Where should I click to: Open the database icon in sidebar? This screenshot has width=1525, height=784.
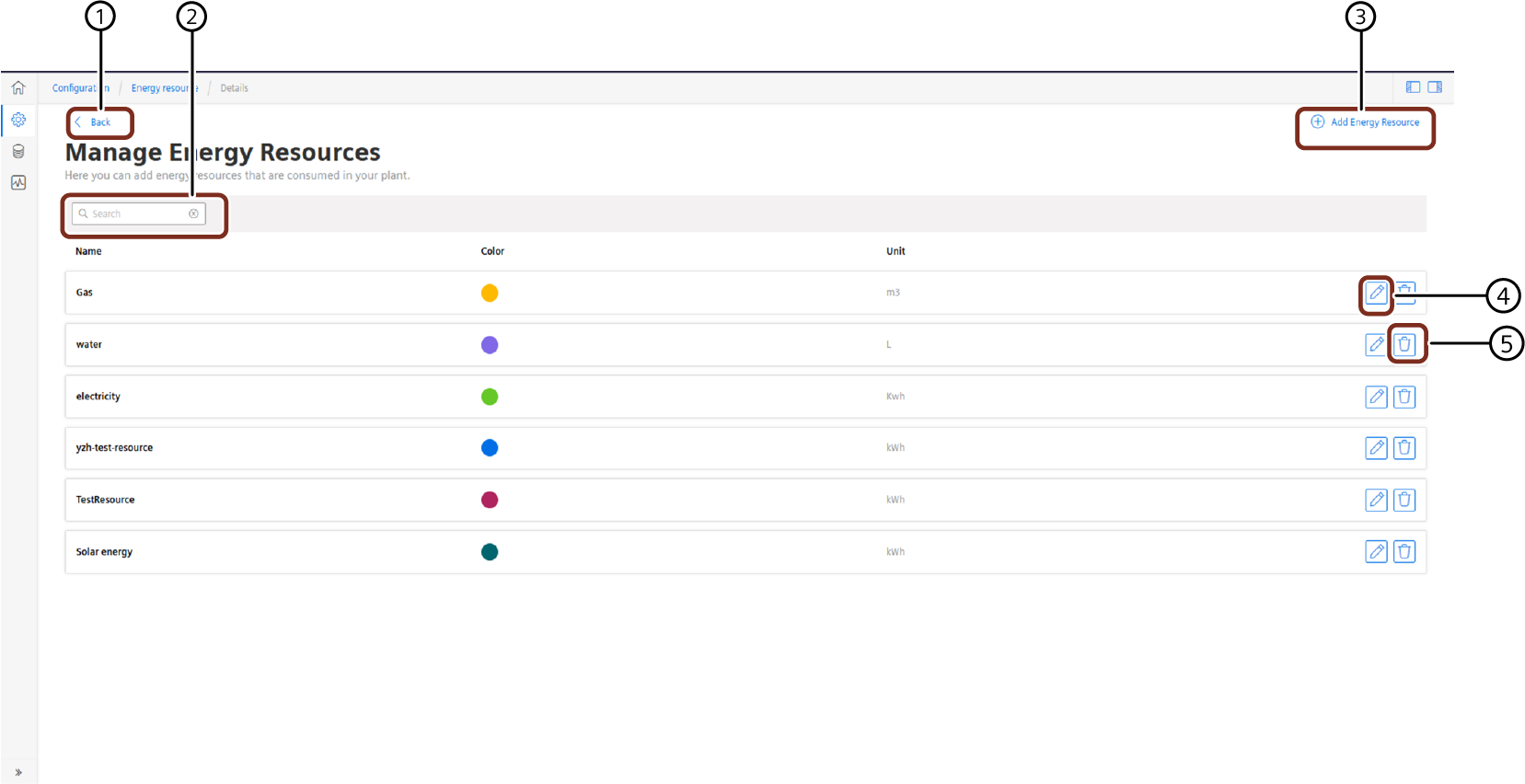[x=18, y=151]
